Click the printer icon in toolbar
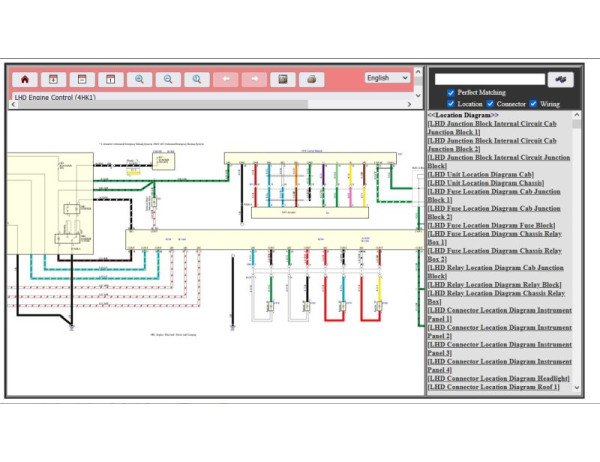Screen dimensions: 600x462 tap(312, 79)
